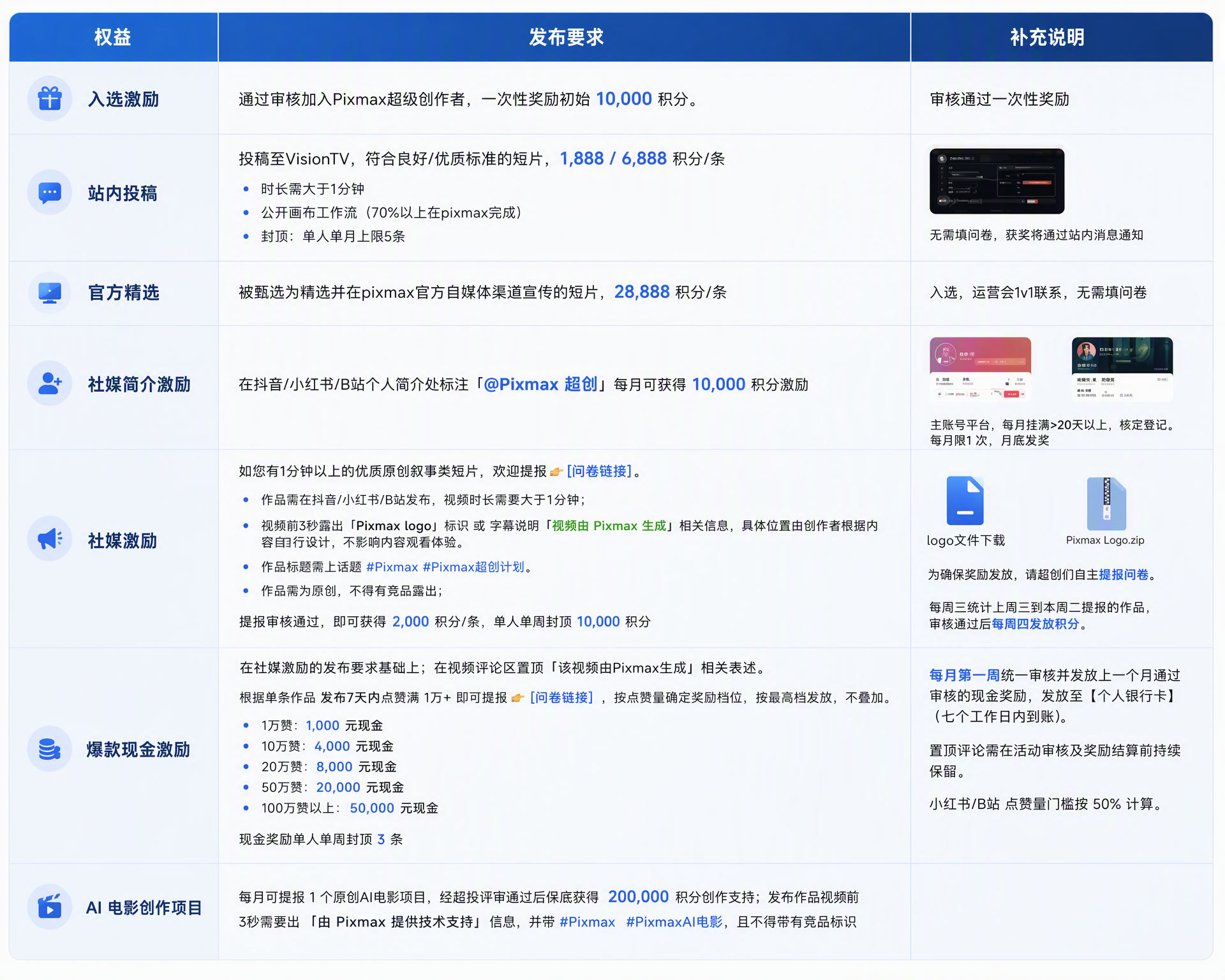This screenshot has height=980, width=1225.
Task: Click the #Pixmax超创计划 hashtag
Action: (473, 567)
